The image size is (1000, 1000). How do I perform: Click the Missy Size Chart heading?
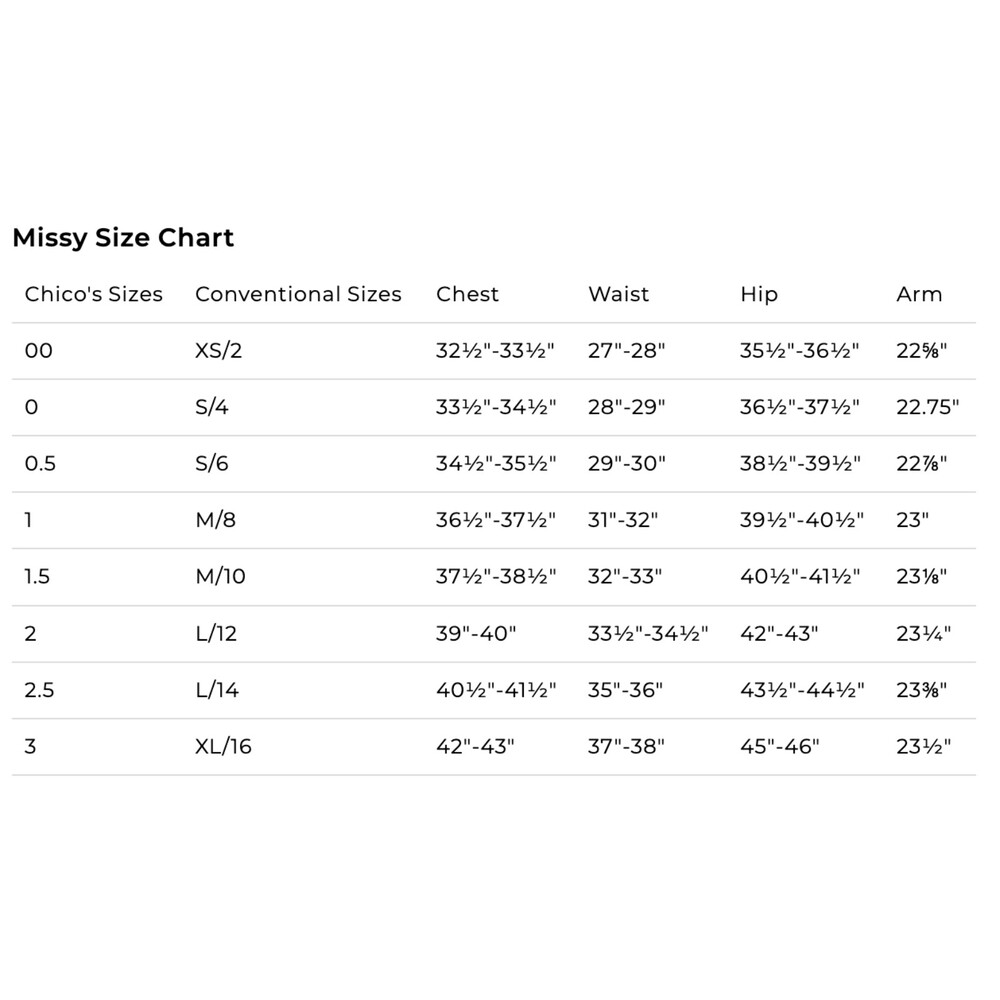coord(123,238)
